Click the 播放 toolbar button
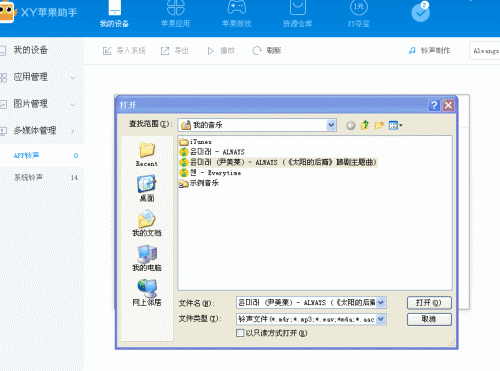 tap(221, 51)
